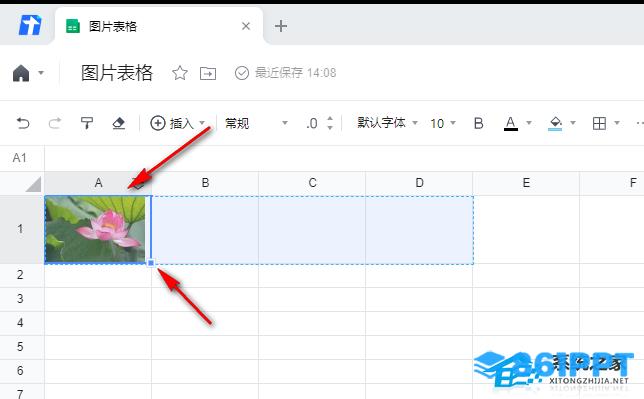Star the 图片表格 document

click(x=180, y=73)
